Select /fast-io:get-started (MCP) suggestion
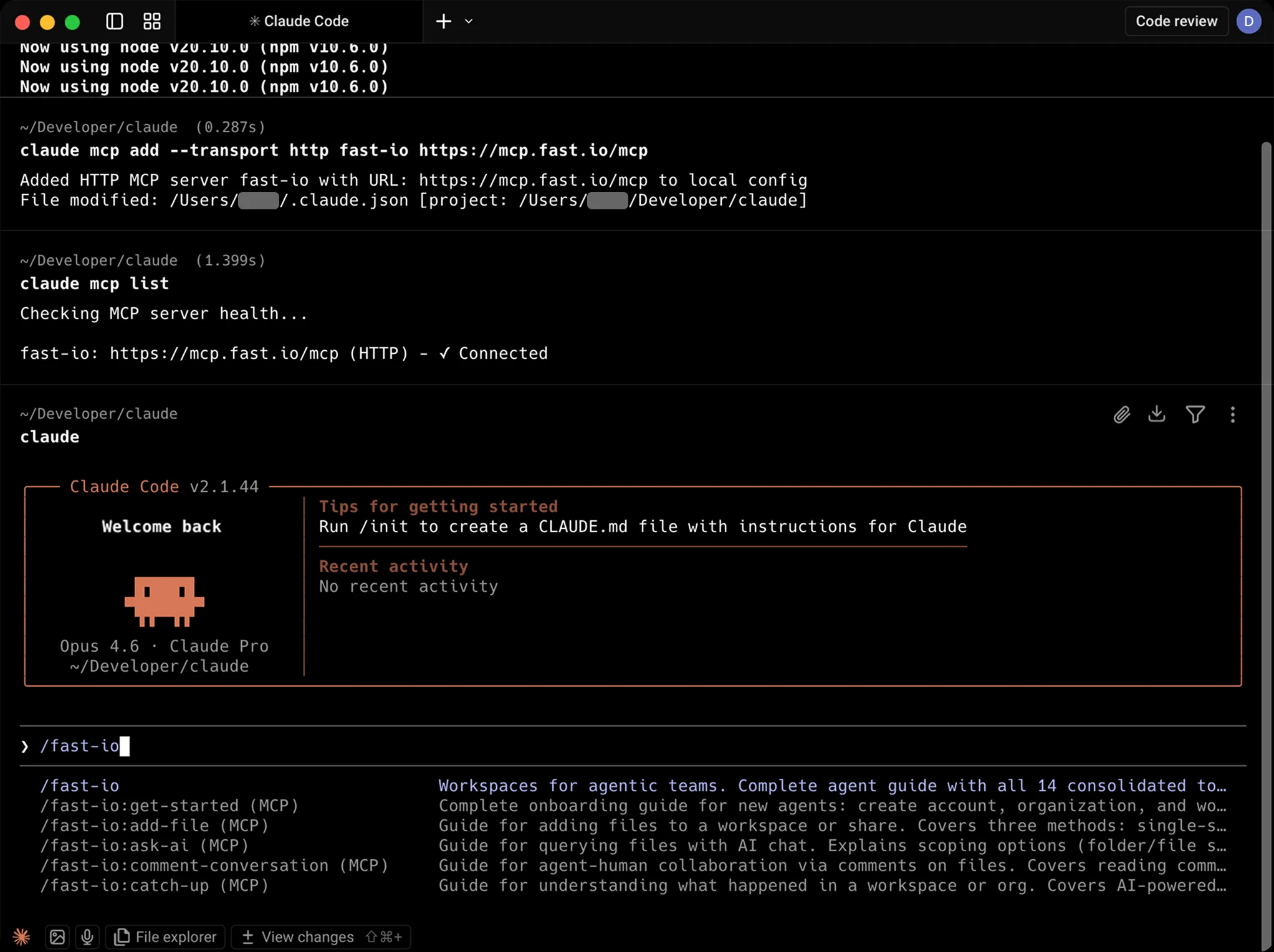The height and width of the screenshot is (952, 1274). [x=170, y=806]
